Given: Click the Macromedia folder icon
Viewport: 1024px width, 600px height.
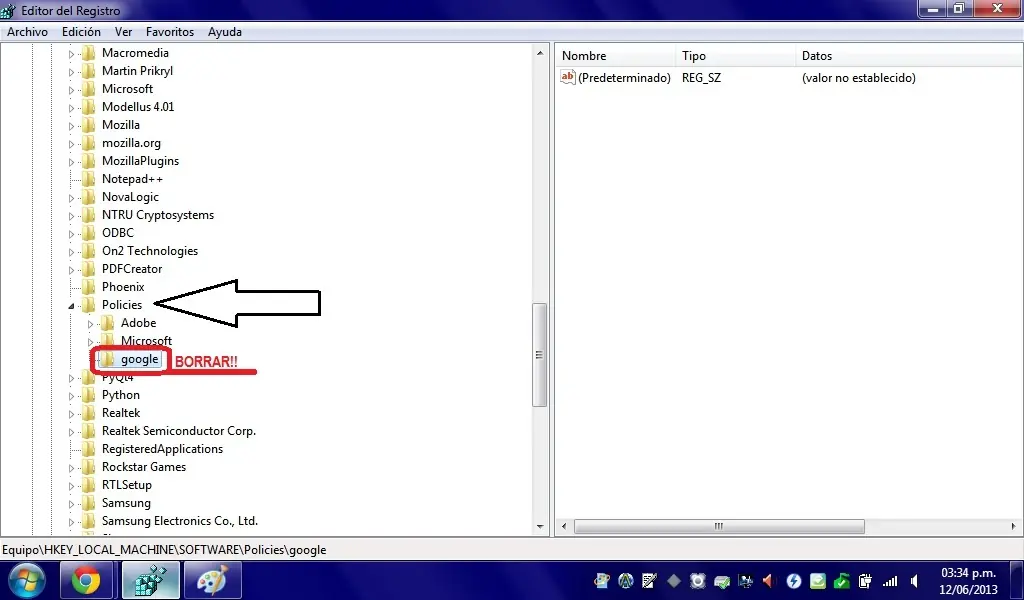Looking at the screenshot, I should pos(88,53).
